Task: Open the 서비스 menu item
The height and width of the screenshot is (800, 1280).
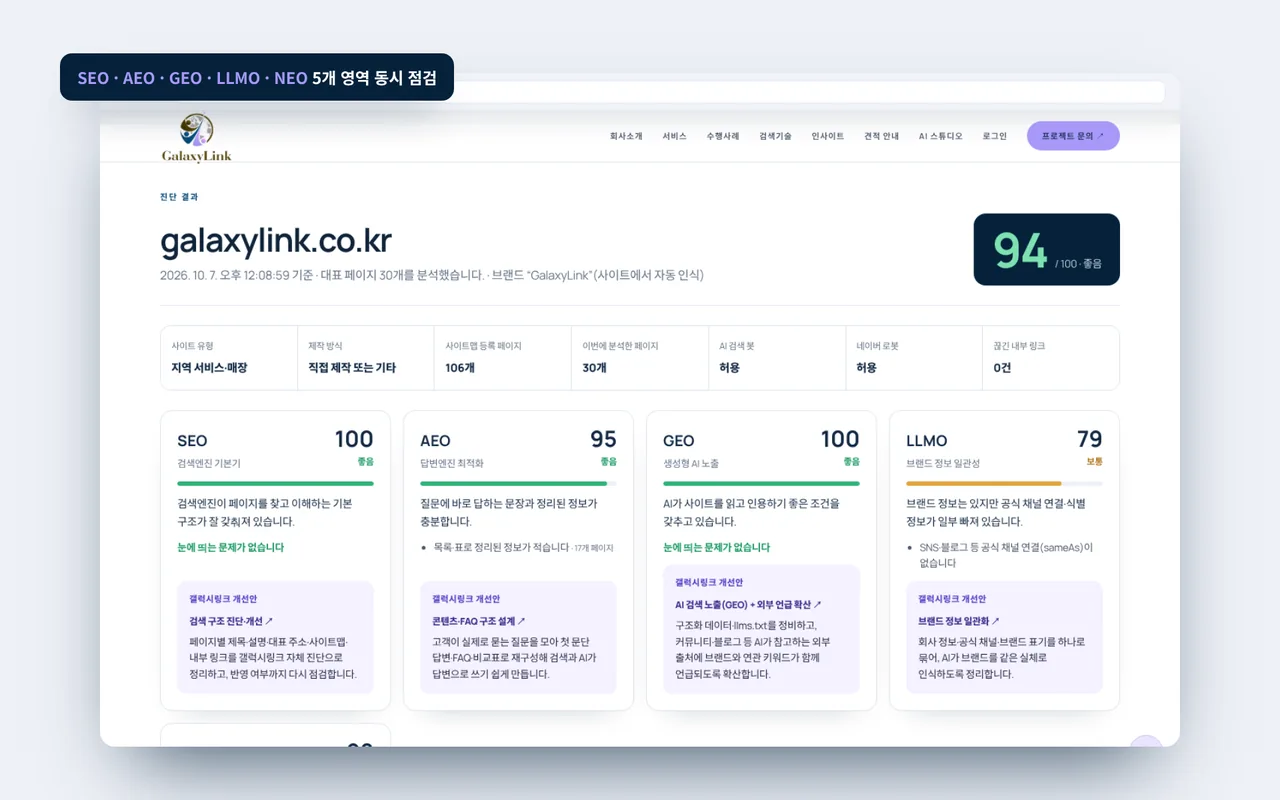Action: click(x=674, y=136)
